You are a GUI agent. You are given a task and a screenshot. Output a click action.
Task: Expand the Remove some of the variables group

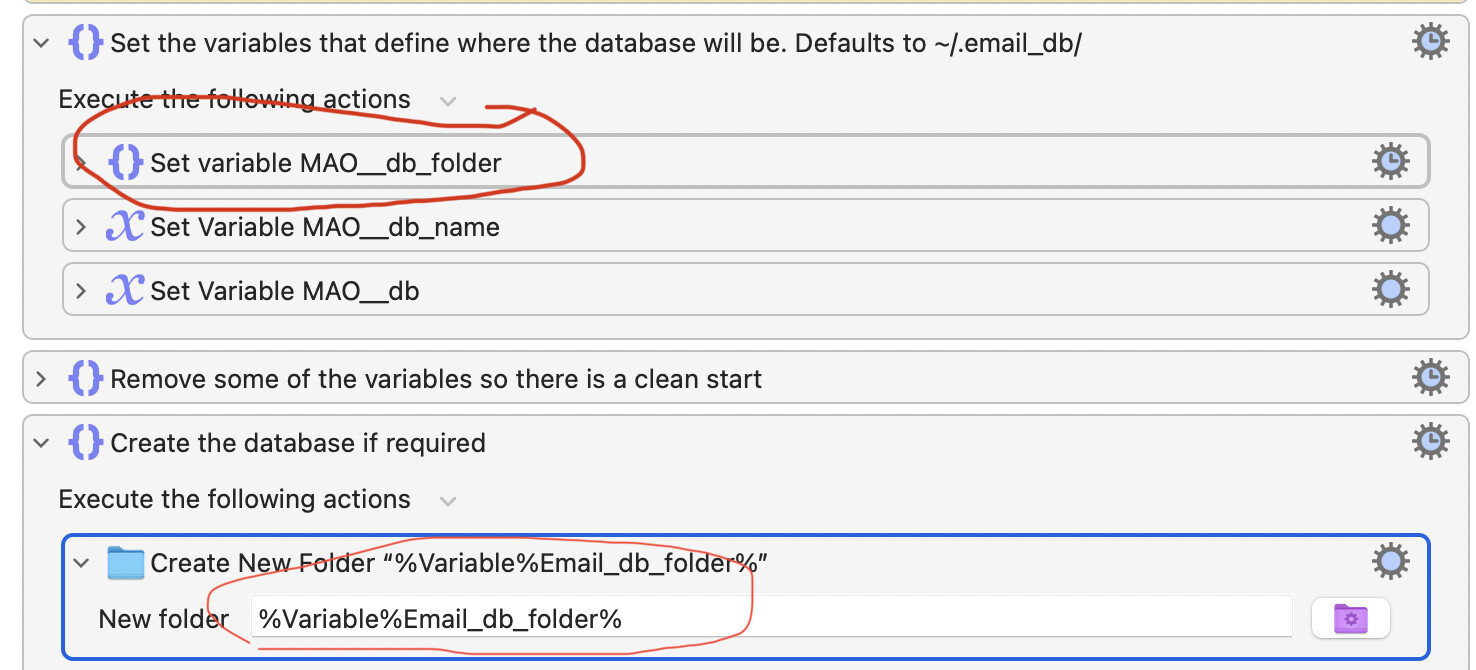[x=41, y=379]
